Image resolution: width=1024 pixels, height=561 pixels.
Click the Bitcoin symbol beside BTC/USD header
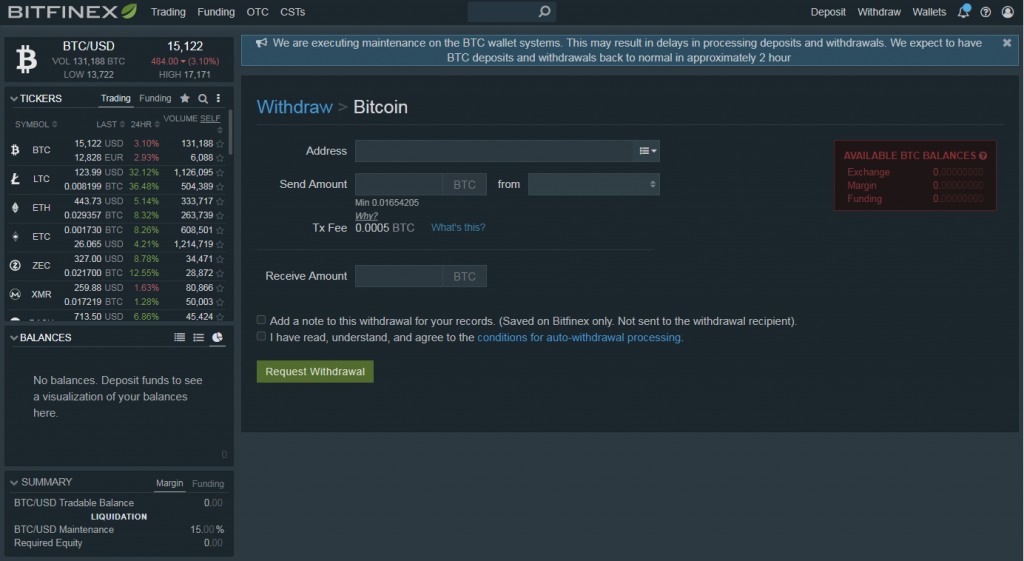(x=26, y=59)
